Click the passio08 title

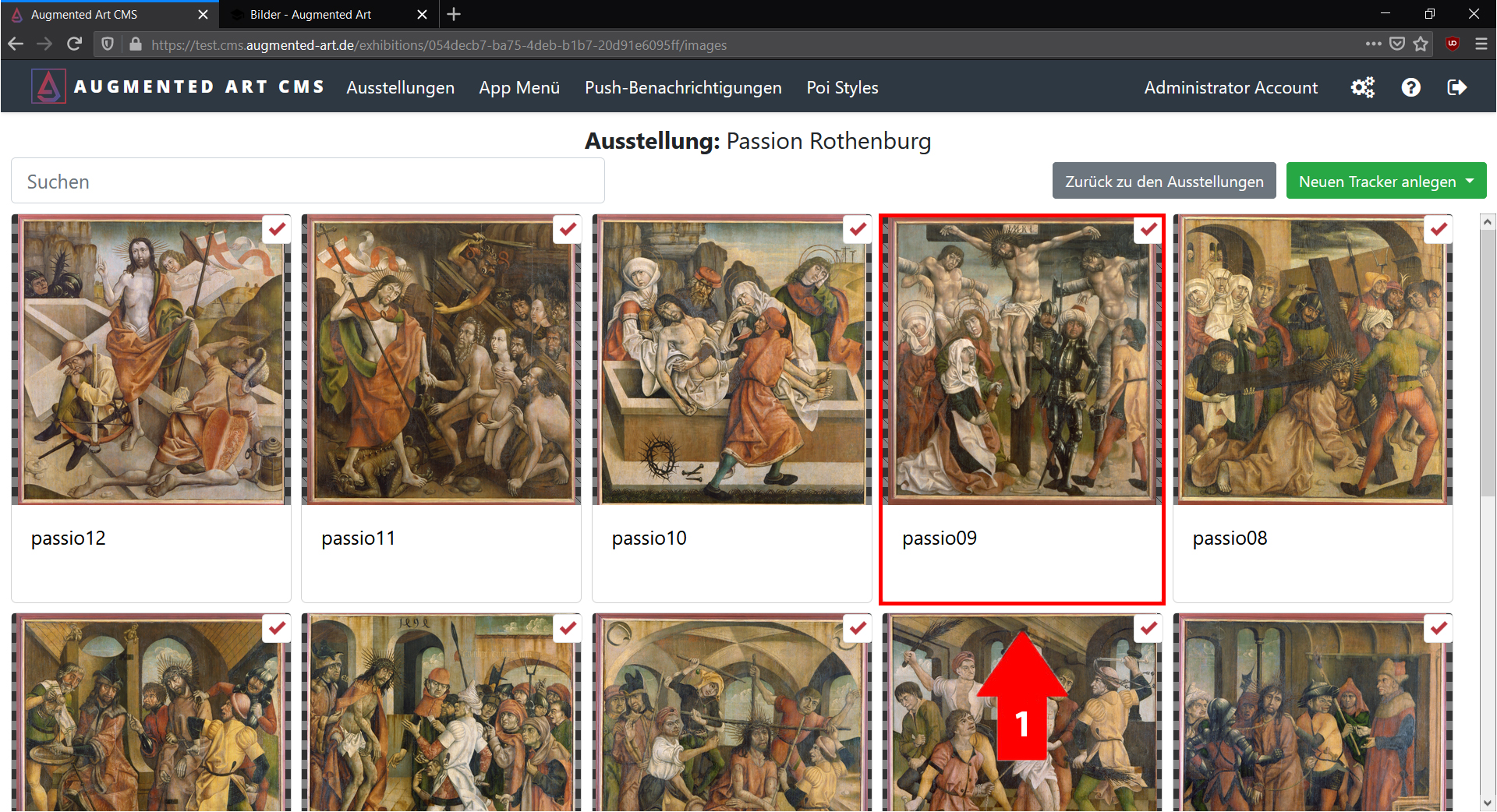tap(1230, 538)
